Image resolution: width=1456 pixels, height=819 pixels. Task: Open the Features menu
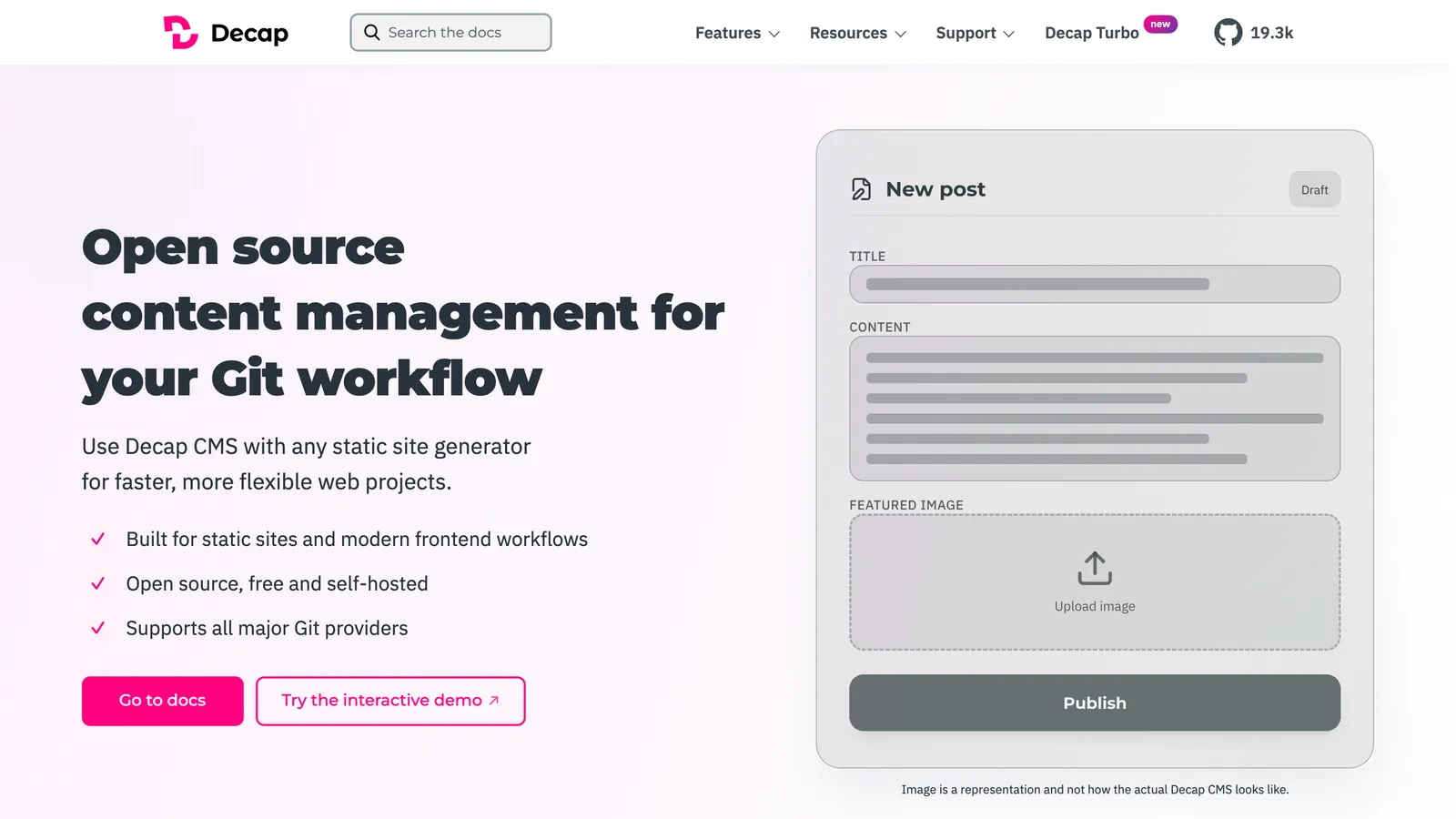point(737,33)
